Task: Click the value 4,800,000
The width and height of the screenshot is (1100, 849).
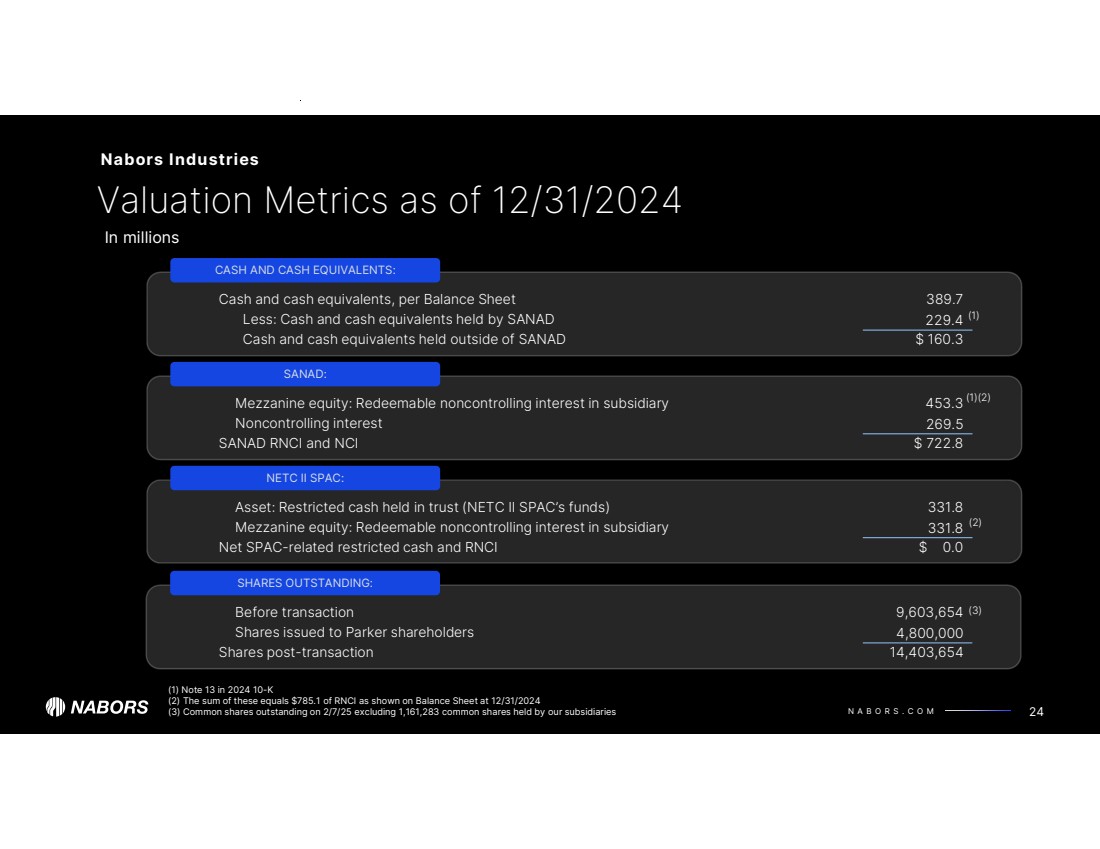Action: [x=930, y=633]
